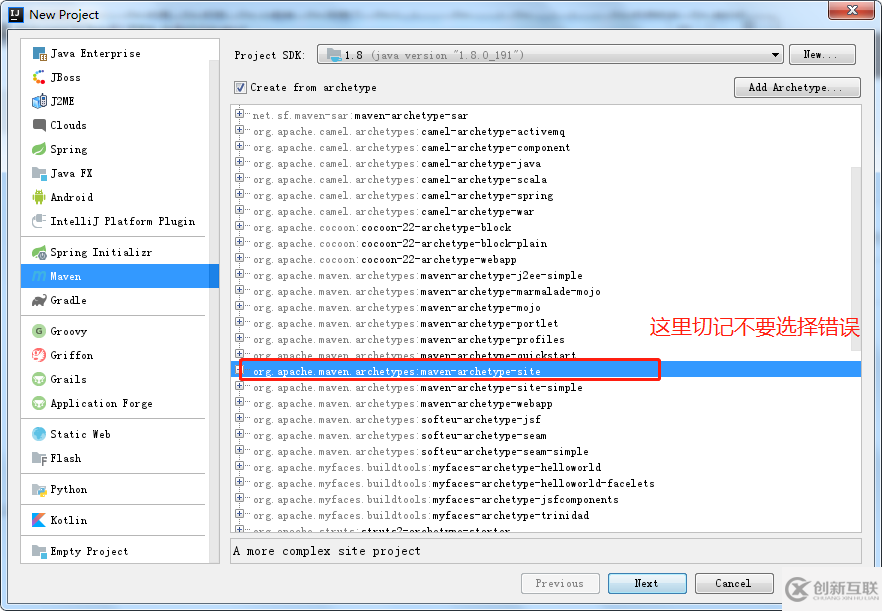Screen dimensions: 882x611
Task: Click the Kotlin icon
Action: [x=39, y=520]
